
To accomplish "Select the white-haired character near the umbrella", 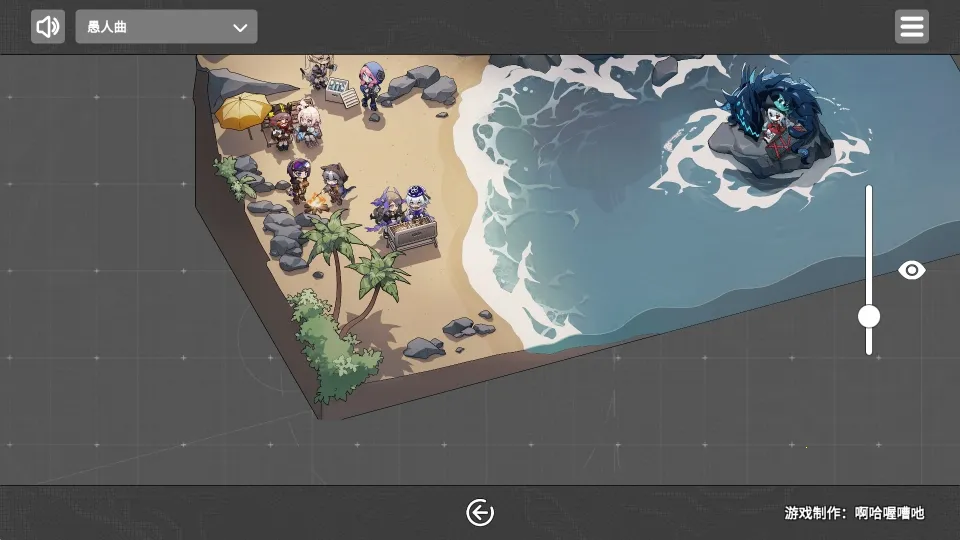I will tap(306, 123).
